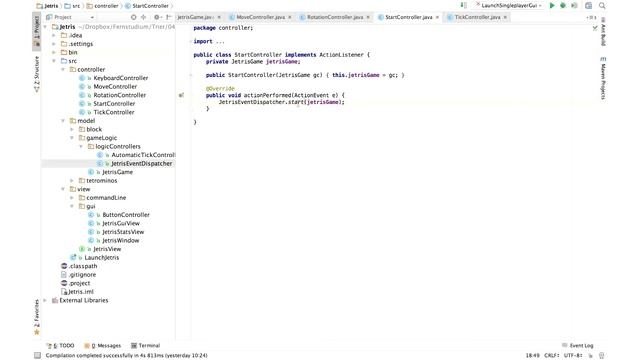Toggle the Project tool window stripe button
The height and width of the screenshot is (360, 640).
(x=37, y=31)
